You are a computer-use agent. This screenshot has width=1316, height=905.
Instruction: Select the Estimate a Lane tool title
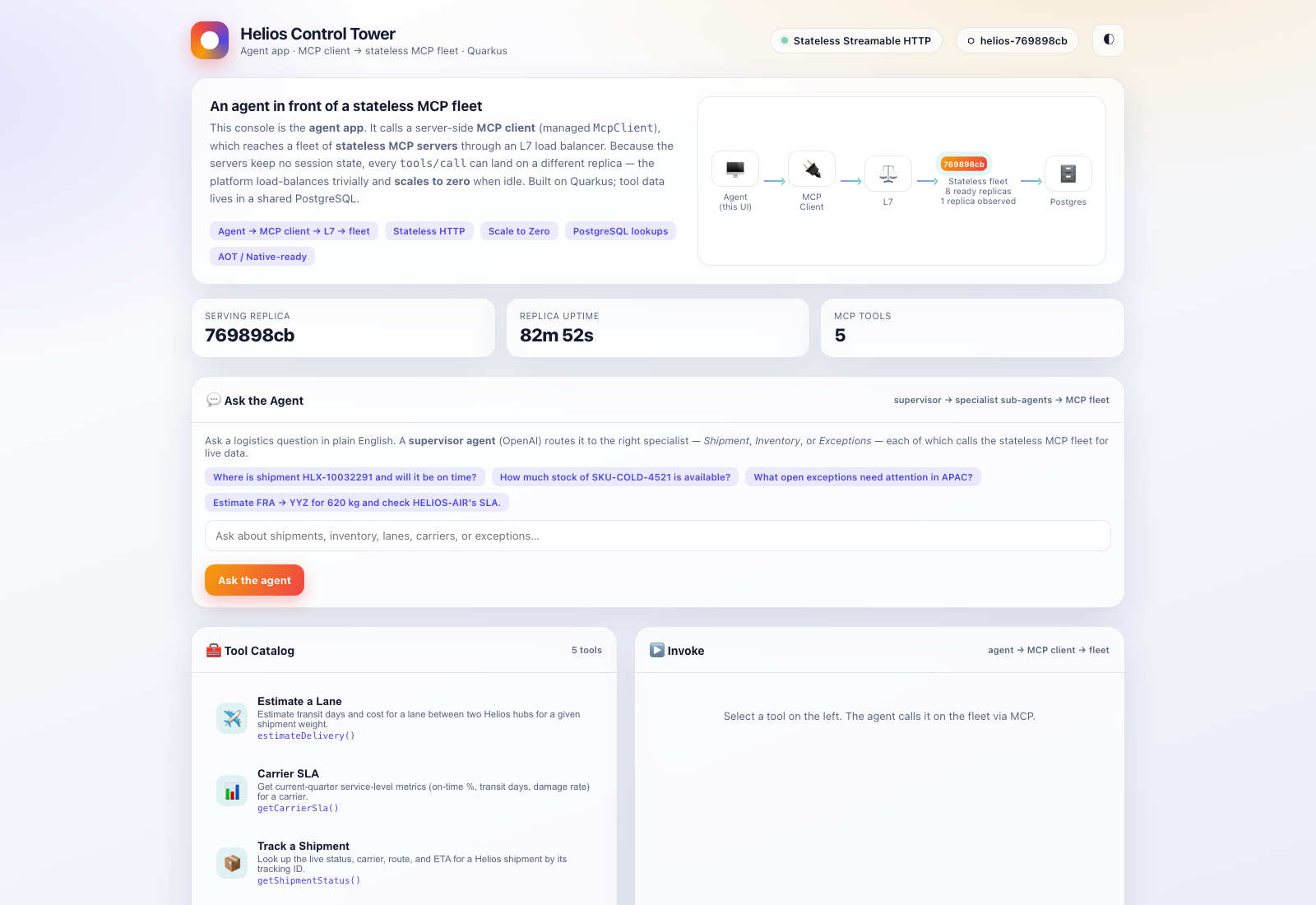(299, 701)
